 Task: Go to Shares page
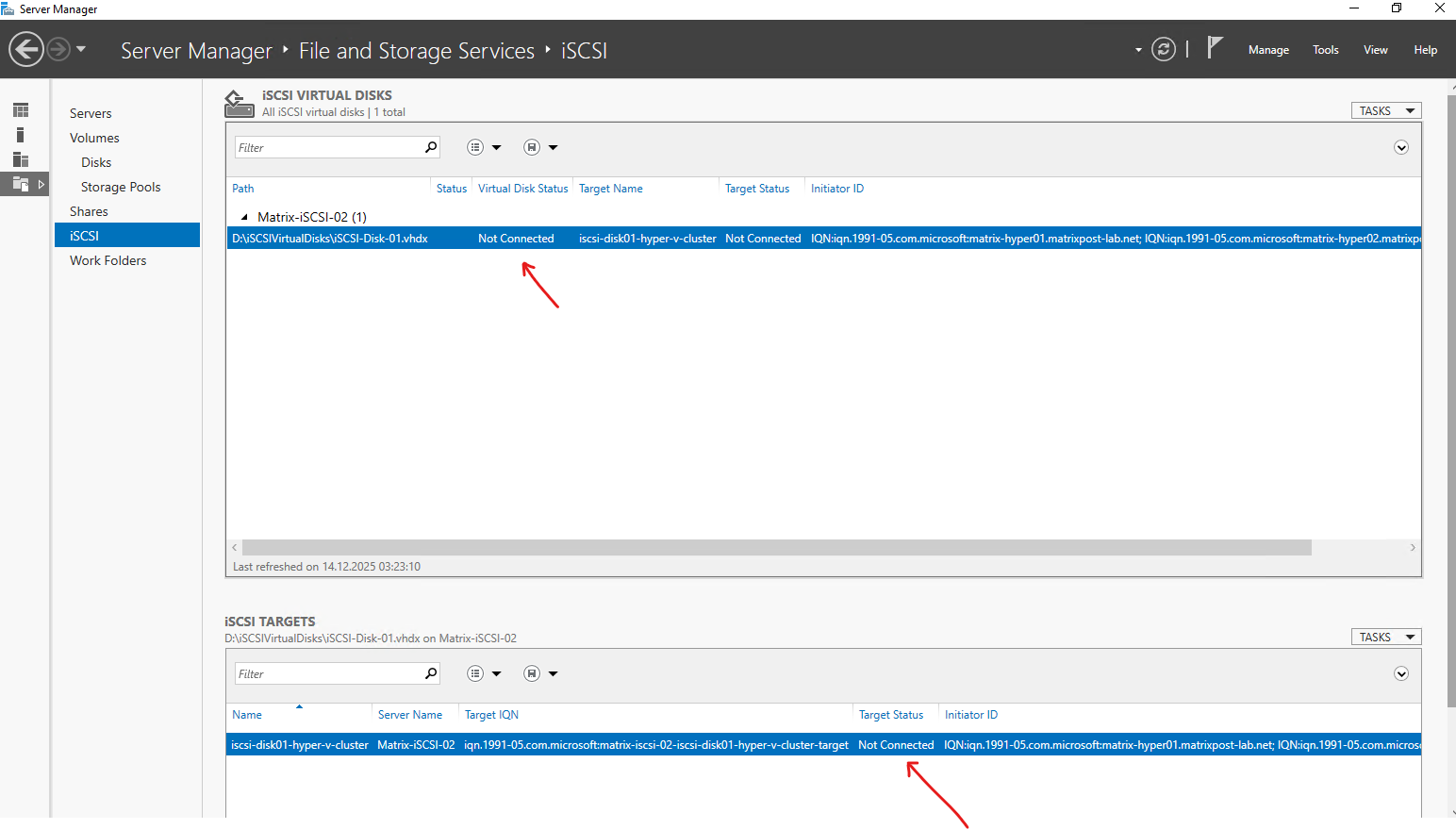(89, 211)
